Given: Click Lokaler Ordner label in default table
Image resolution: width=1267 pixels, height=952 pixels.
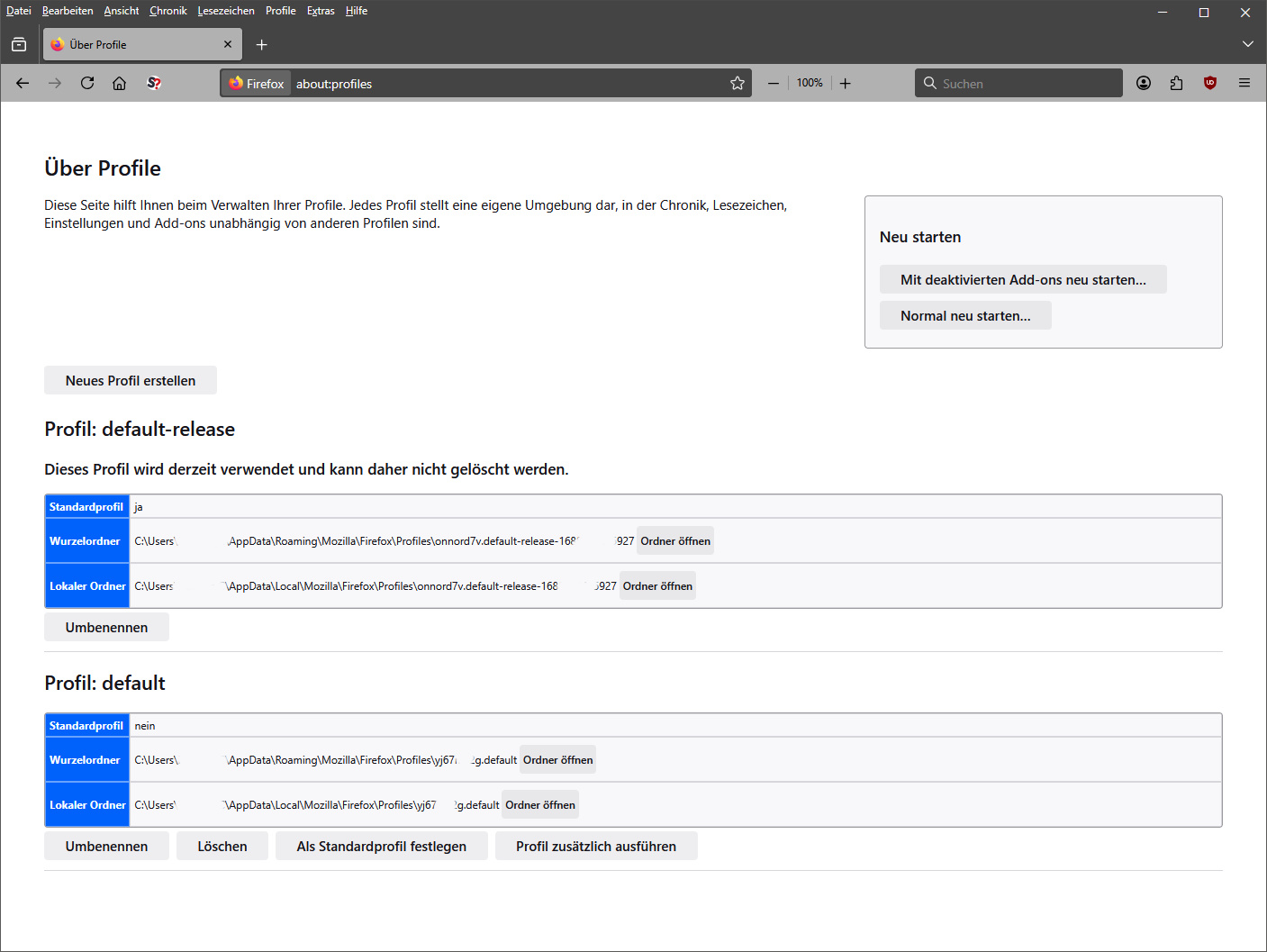Looking at the screenshot, I should [87, 804].
